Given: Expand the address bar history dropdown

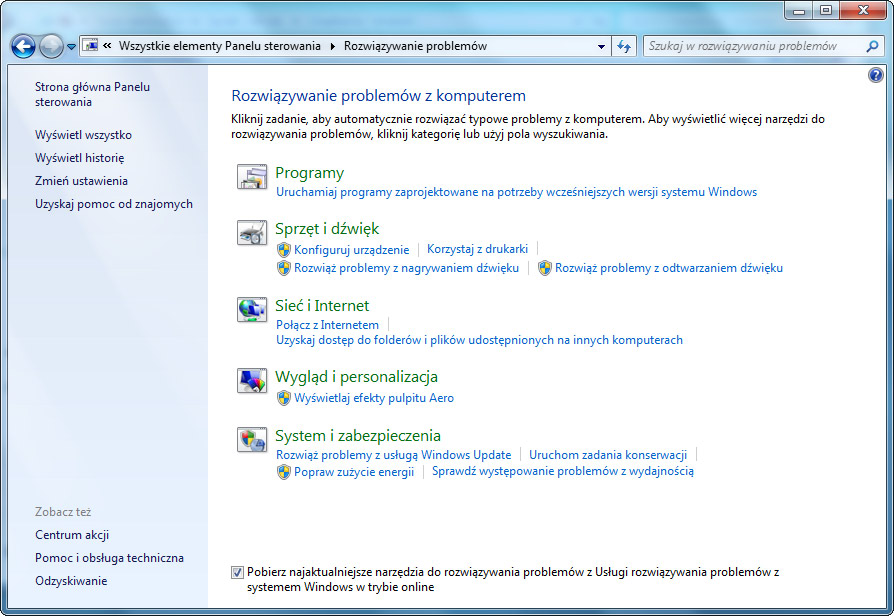Looking at the screenshot, I should (x=601, y=46).
